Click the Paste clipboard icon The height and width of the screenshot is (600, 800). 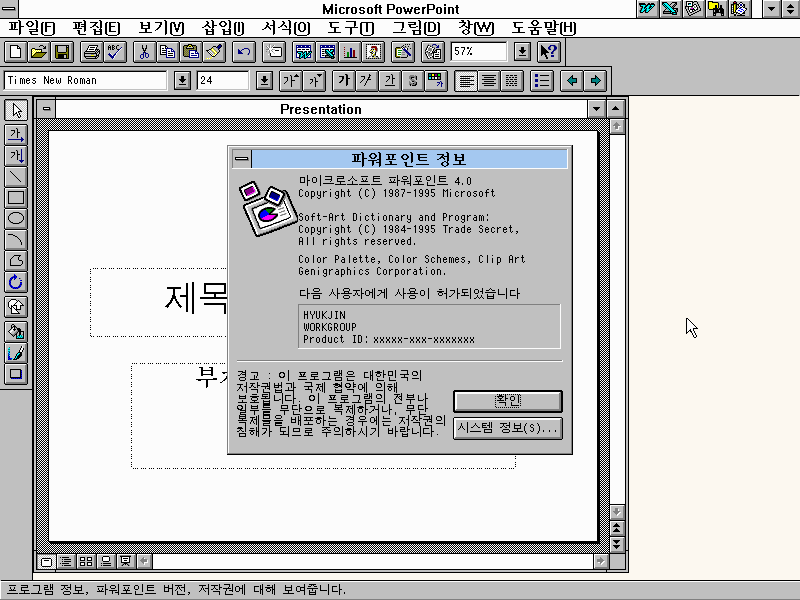click(x=191, y=52)
